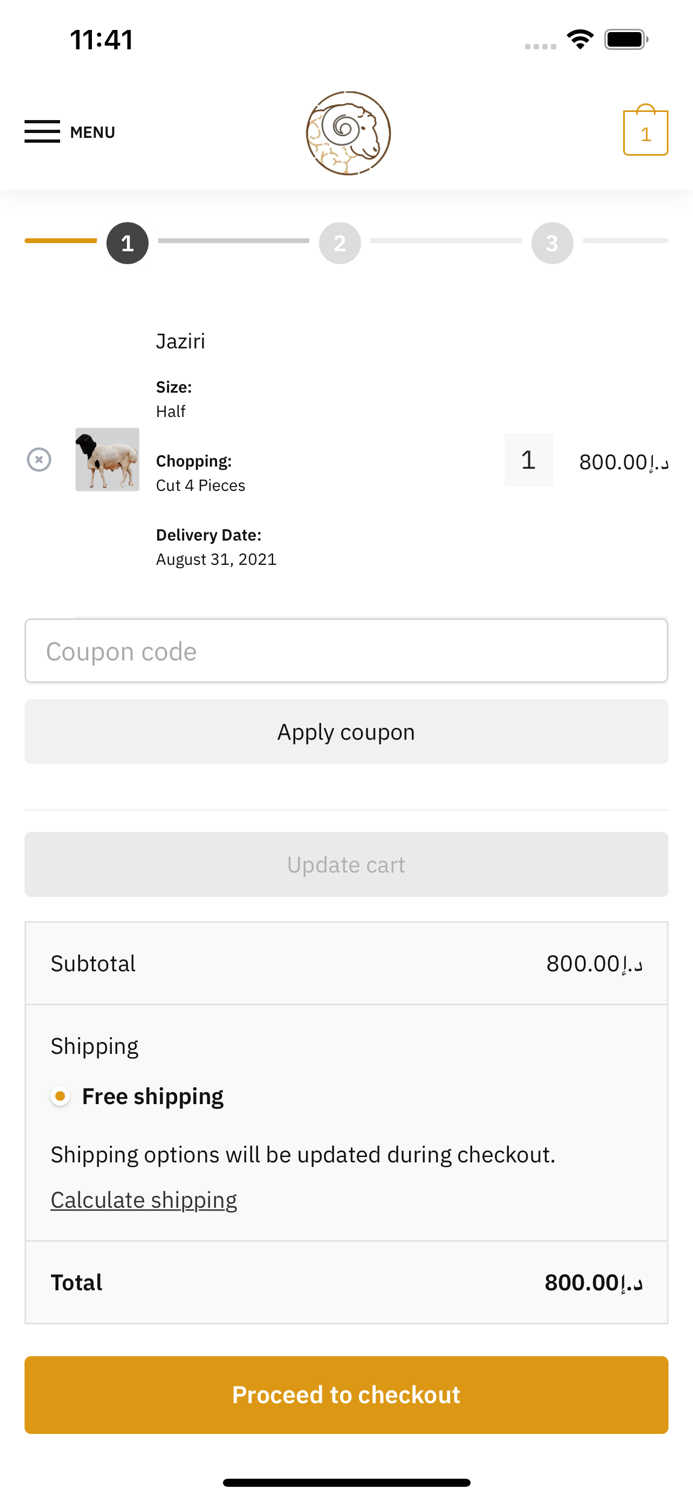Go to checkout step 1 circle

point(127,243)
